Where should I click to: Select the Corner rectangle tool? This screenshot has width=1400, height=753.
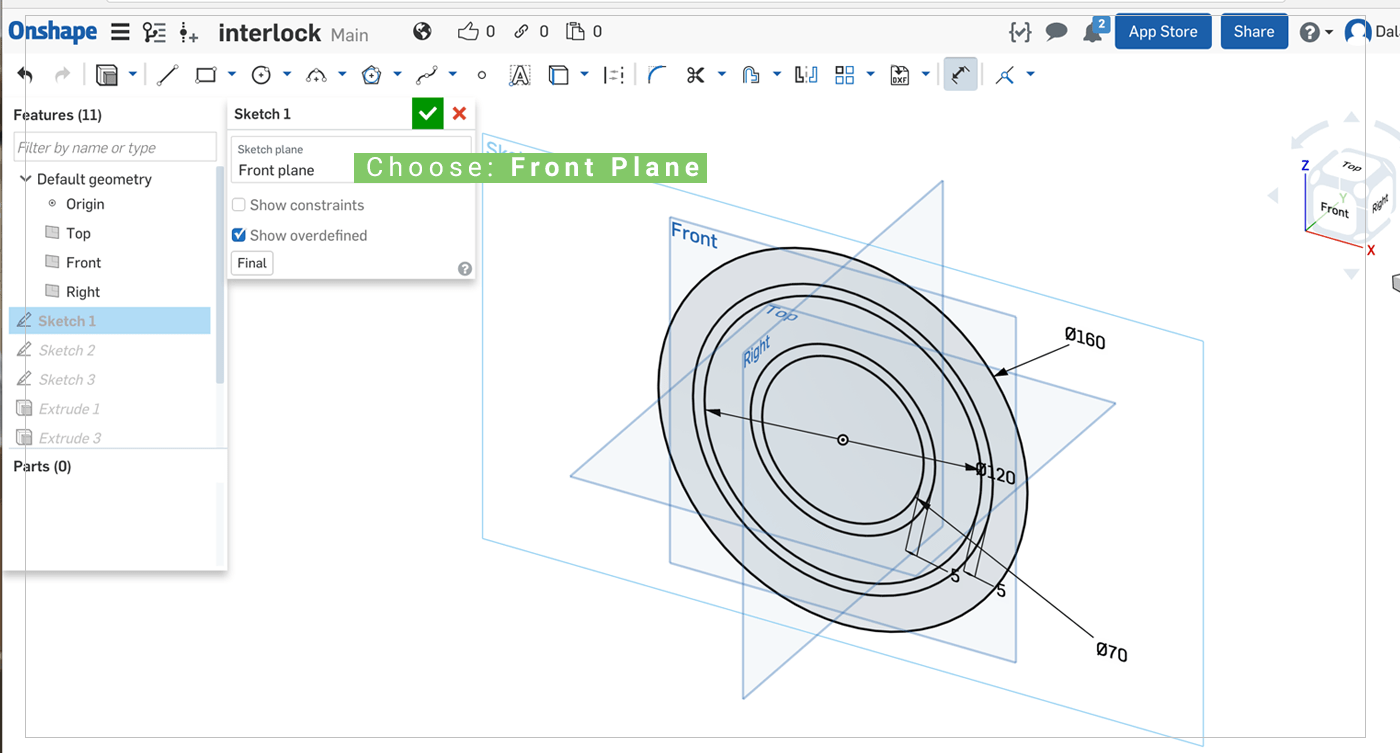[206, 75]
